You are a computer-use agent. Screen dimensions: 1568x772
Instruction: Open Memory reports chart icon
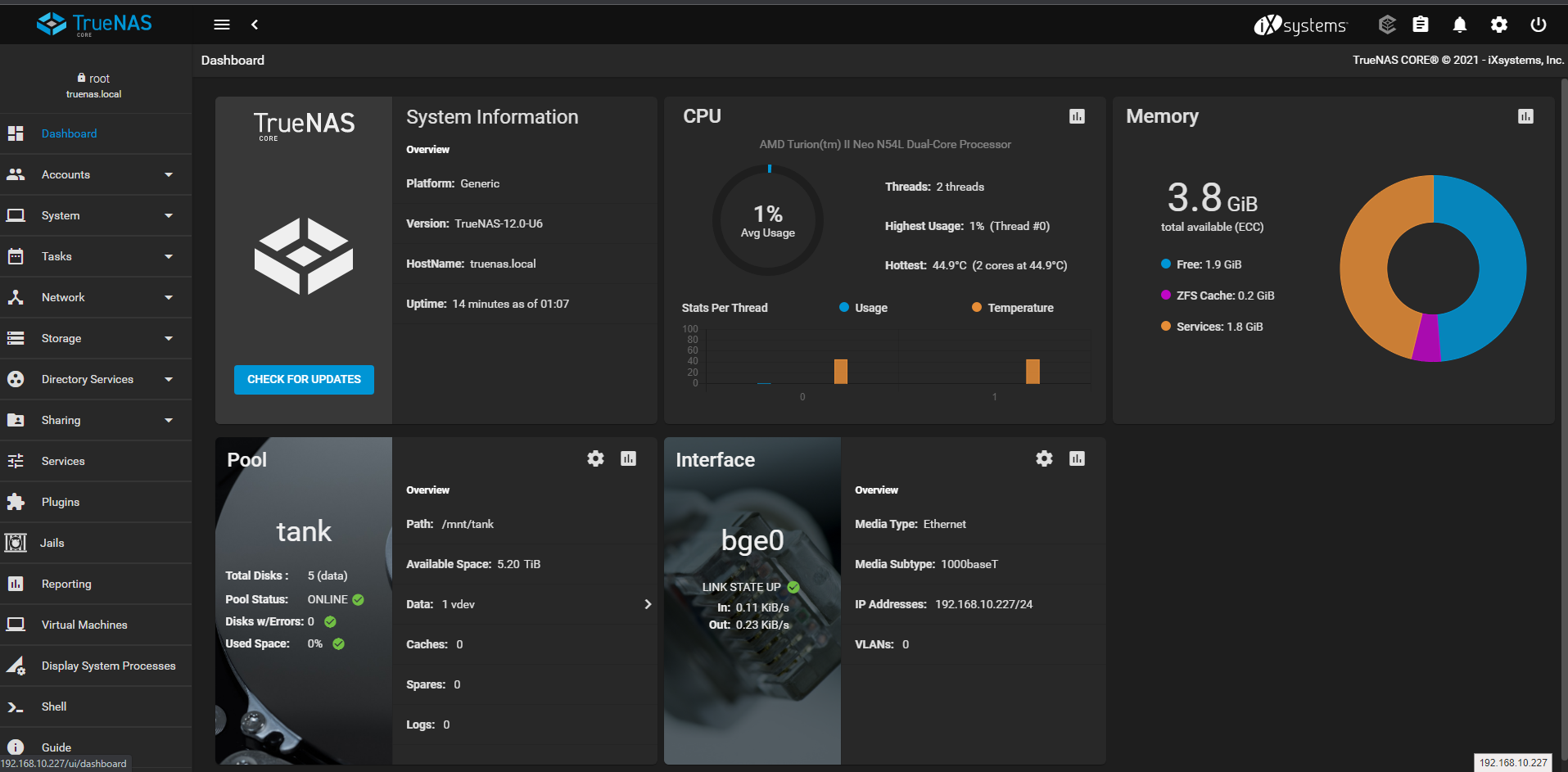(1525, 116)
